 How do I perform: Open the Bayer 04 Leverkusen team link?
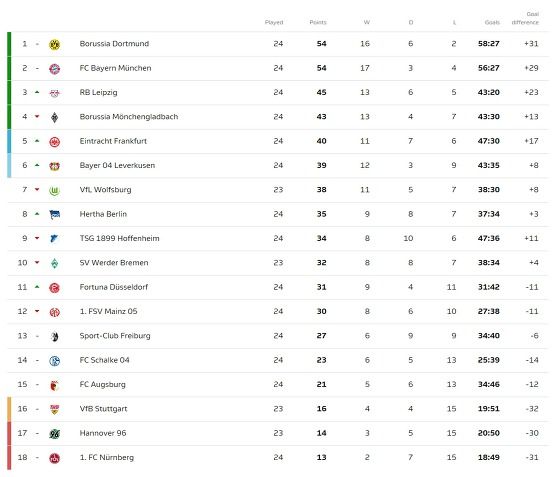click(x=117, y=165)
